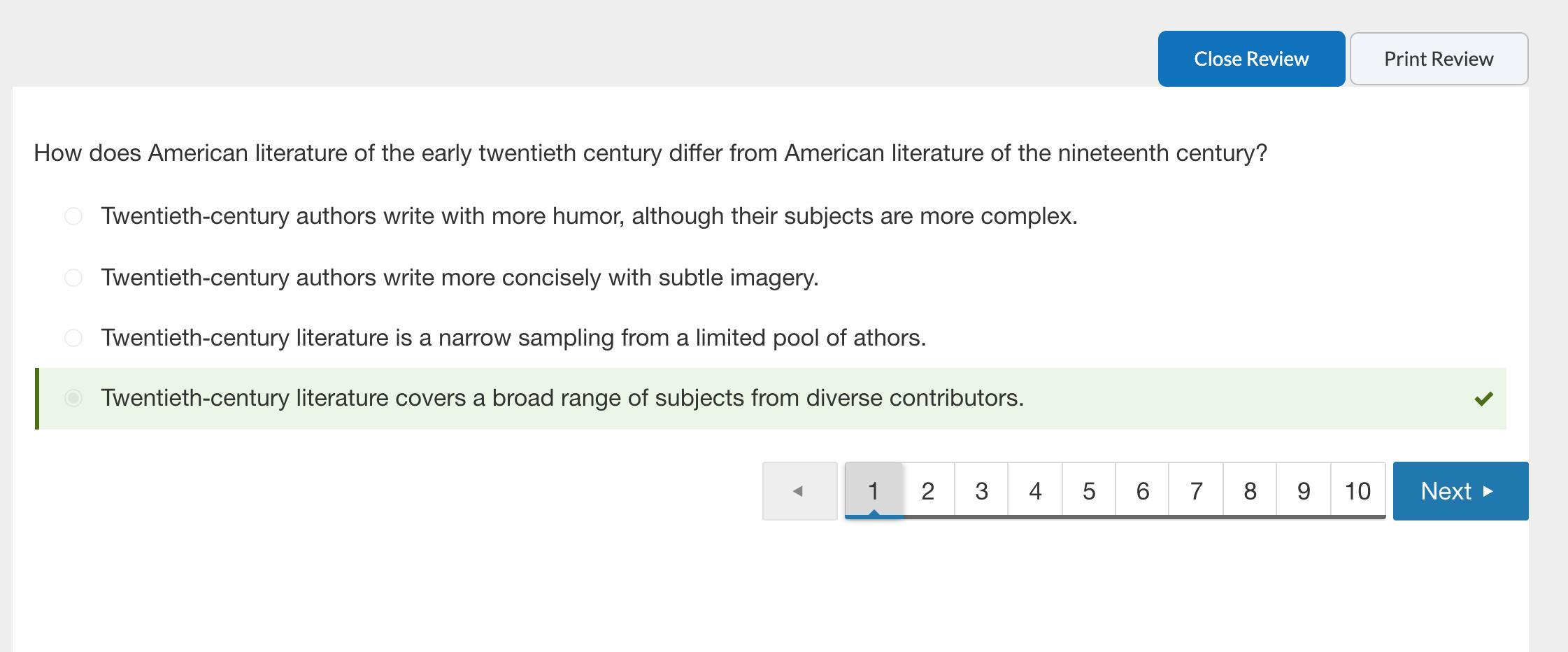Select the 'broad range of subjects' radio
Viewport: 1568px width, 652px height.
[x=73, y=398]
